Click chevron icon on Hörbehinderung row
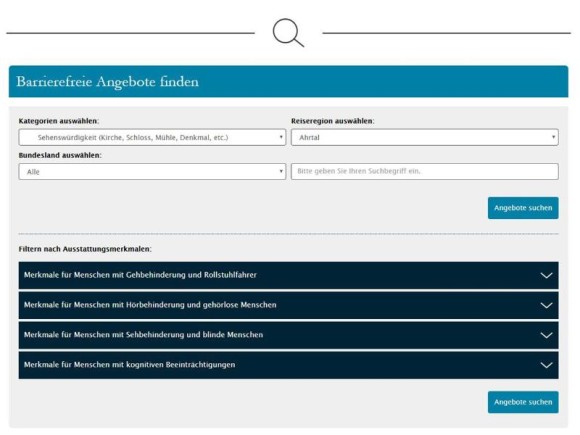This screenshot has width=580, height=435. (x=546, y=305)
